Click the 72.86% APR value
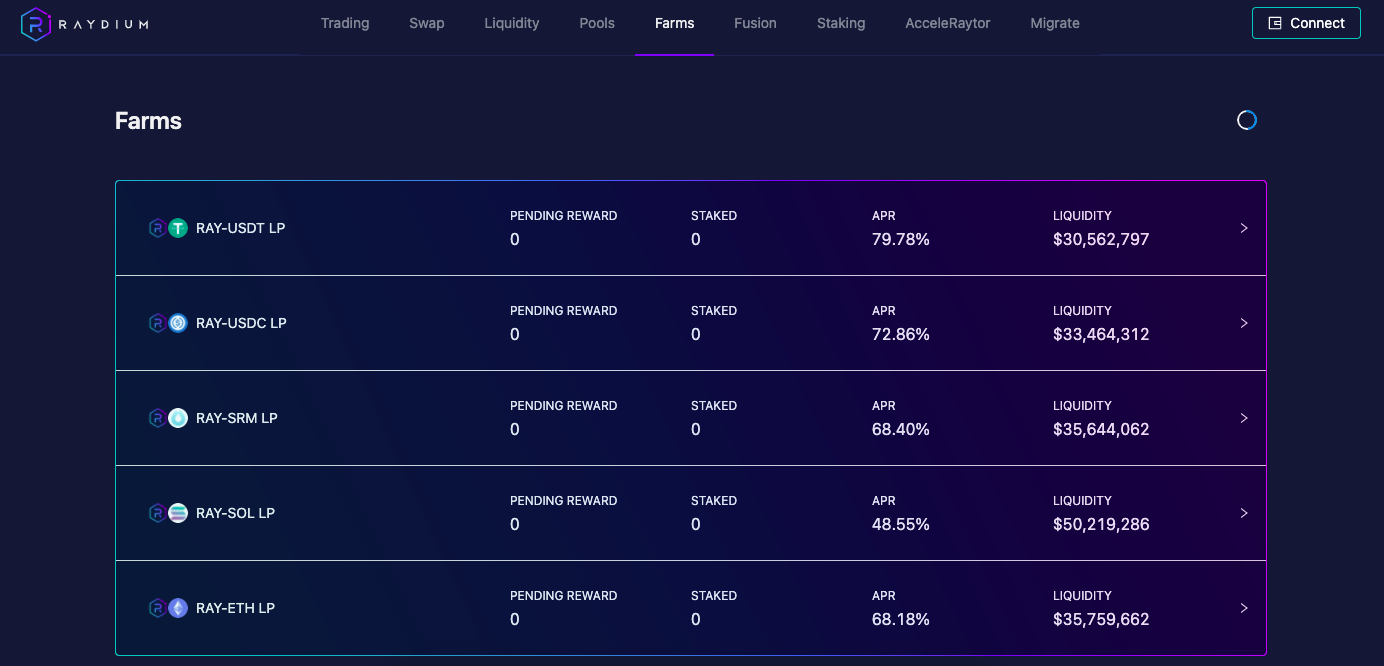Screen dimensions: 1384x666 point(901,334)
